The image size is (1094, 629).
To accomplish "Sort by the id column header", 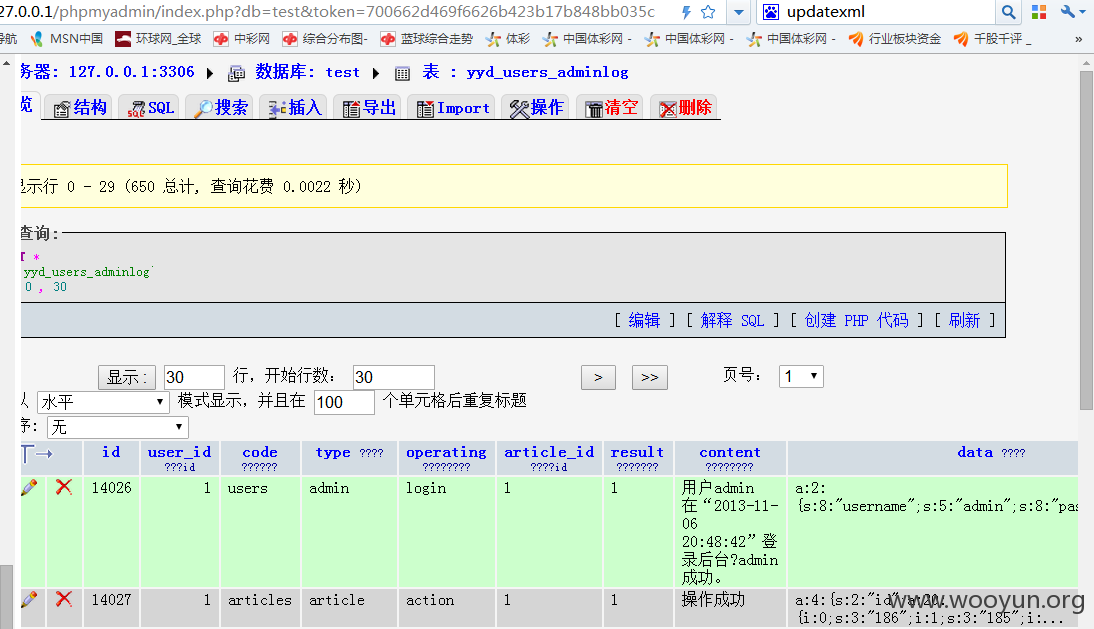I will (x=111, y=452).
